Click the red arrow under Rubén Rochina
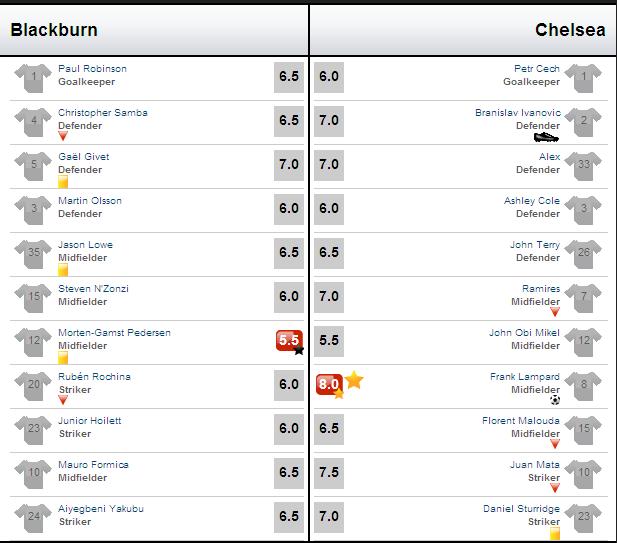Viewport: 617px width, 543px height. [63, 400]
